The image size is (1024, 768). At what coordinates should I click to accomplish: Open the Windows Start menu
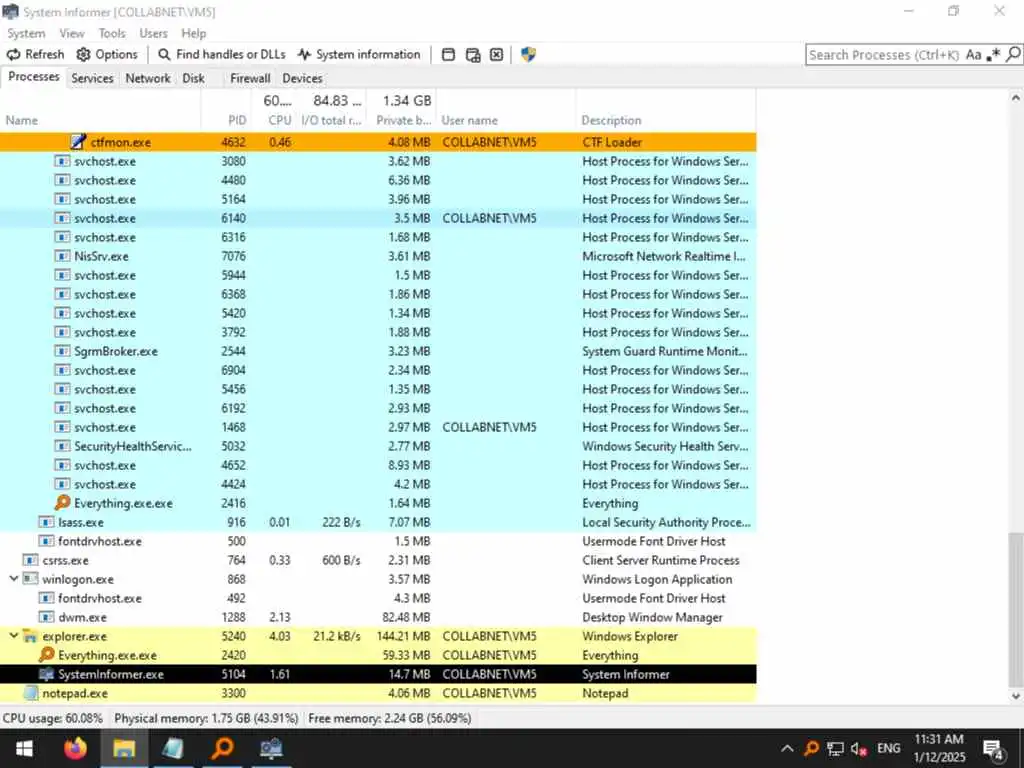point(24,748)
